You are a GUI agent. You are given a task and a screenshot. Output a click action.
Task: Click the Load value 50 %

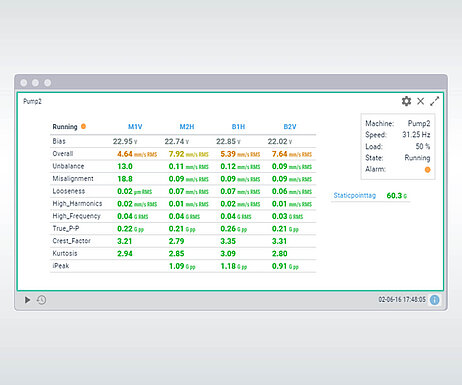423,146
